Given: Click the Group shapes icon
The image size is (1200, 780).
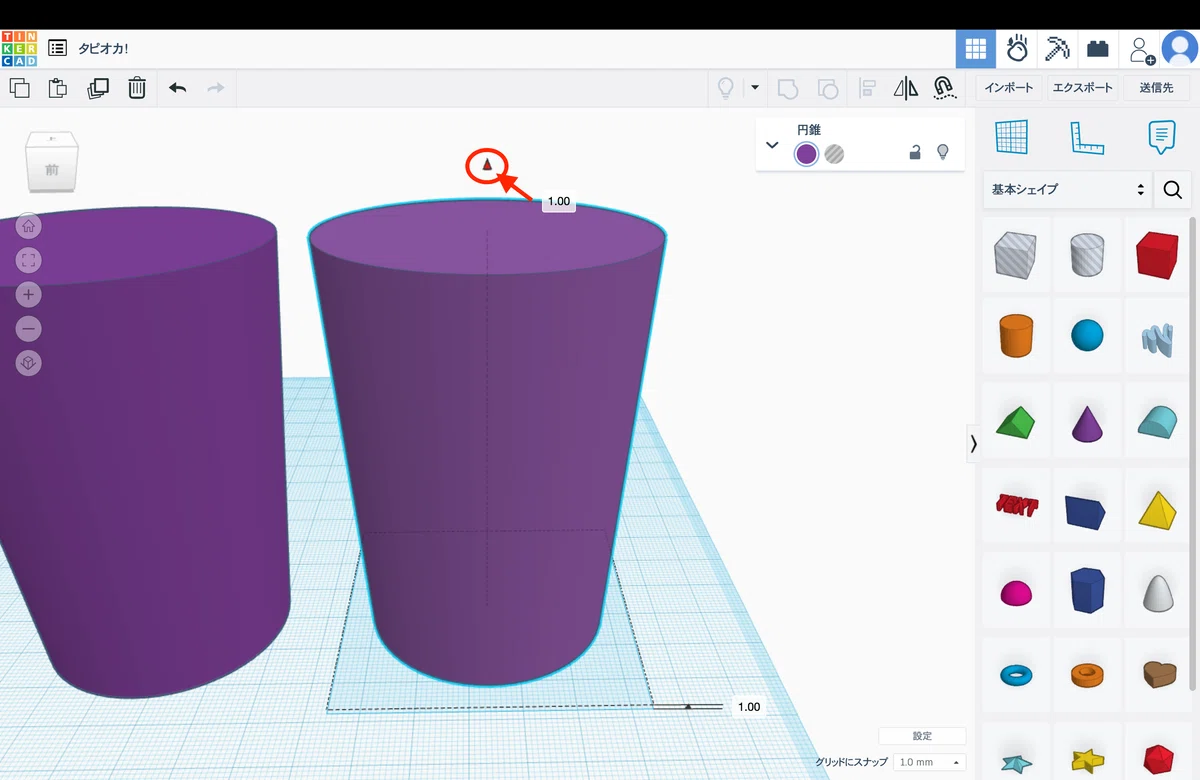Looking at the screenshot, I should point(788,88).
